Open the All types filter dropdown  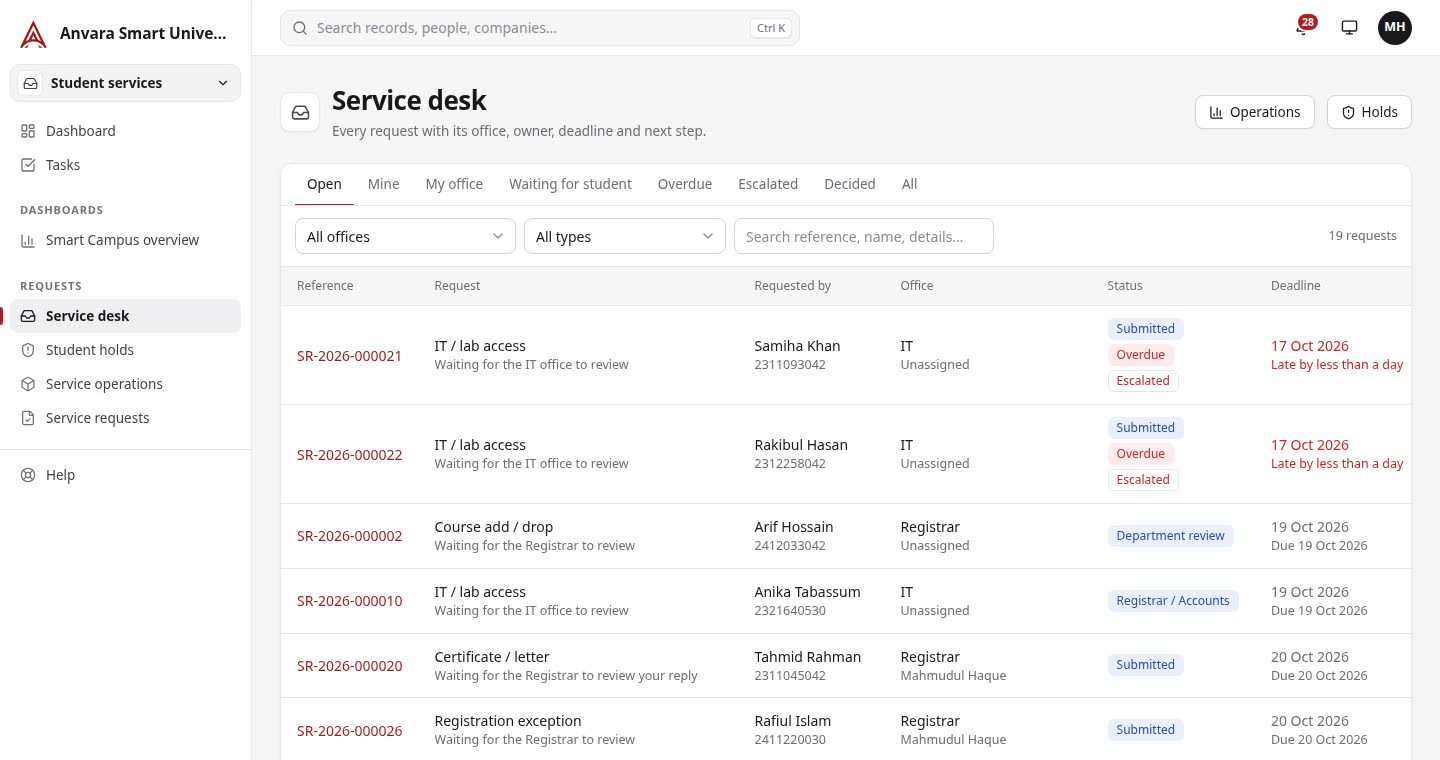click(x=625, y=236)
